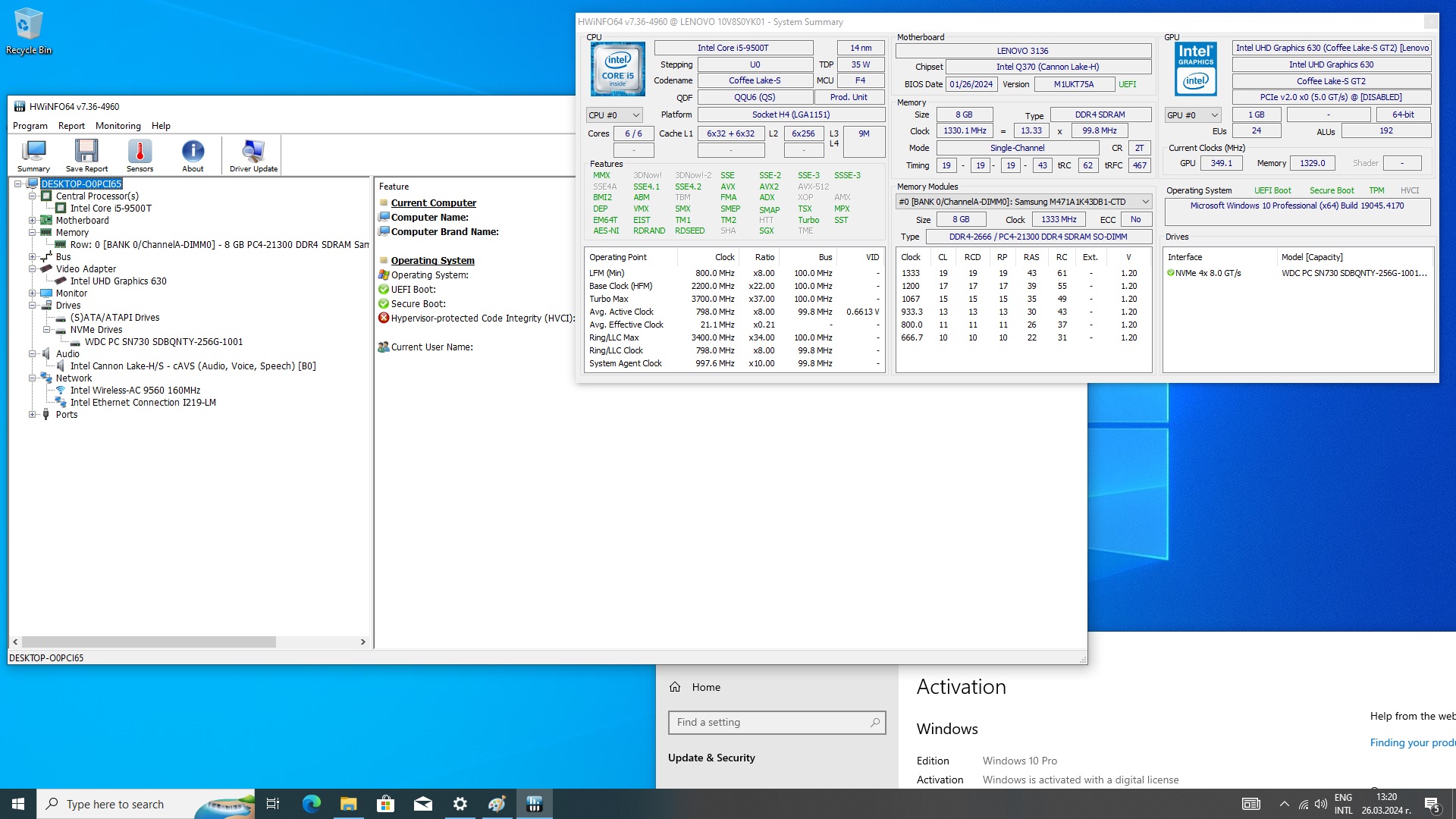This screenshot has height=819, width=1456.
Task: Click the Settings gear taskbar icon
Action: (x=460, y=804)
